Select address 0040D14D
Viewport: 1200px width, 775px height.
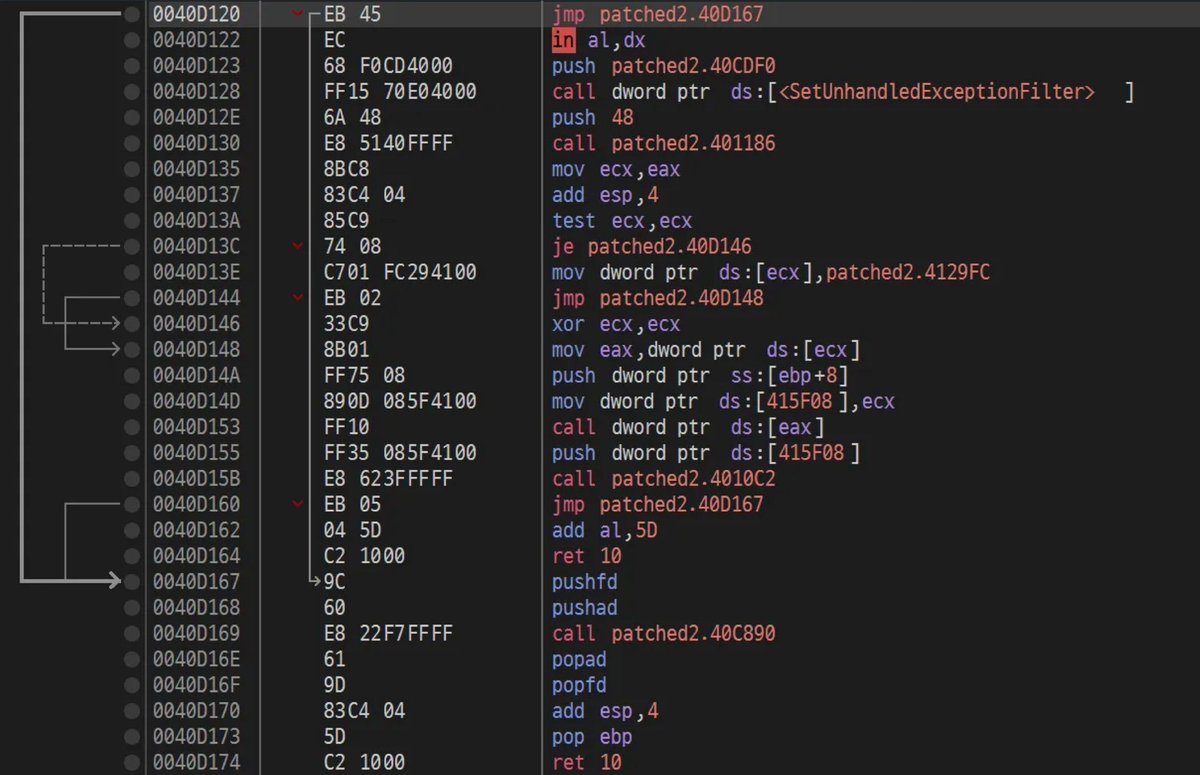[x=197, y=401]
